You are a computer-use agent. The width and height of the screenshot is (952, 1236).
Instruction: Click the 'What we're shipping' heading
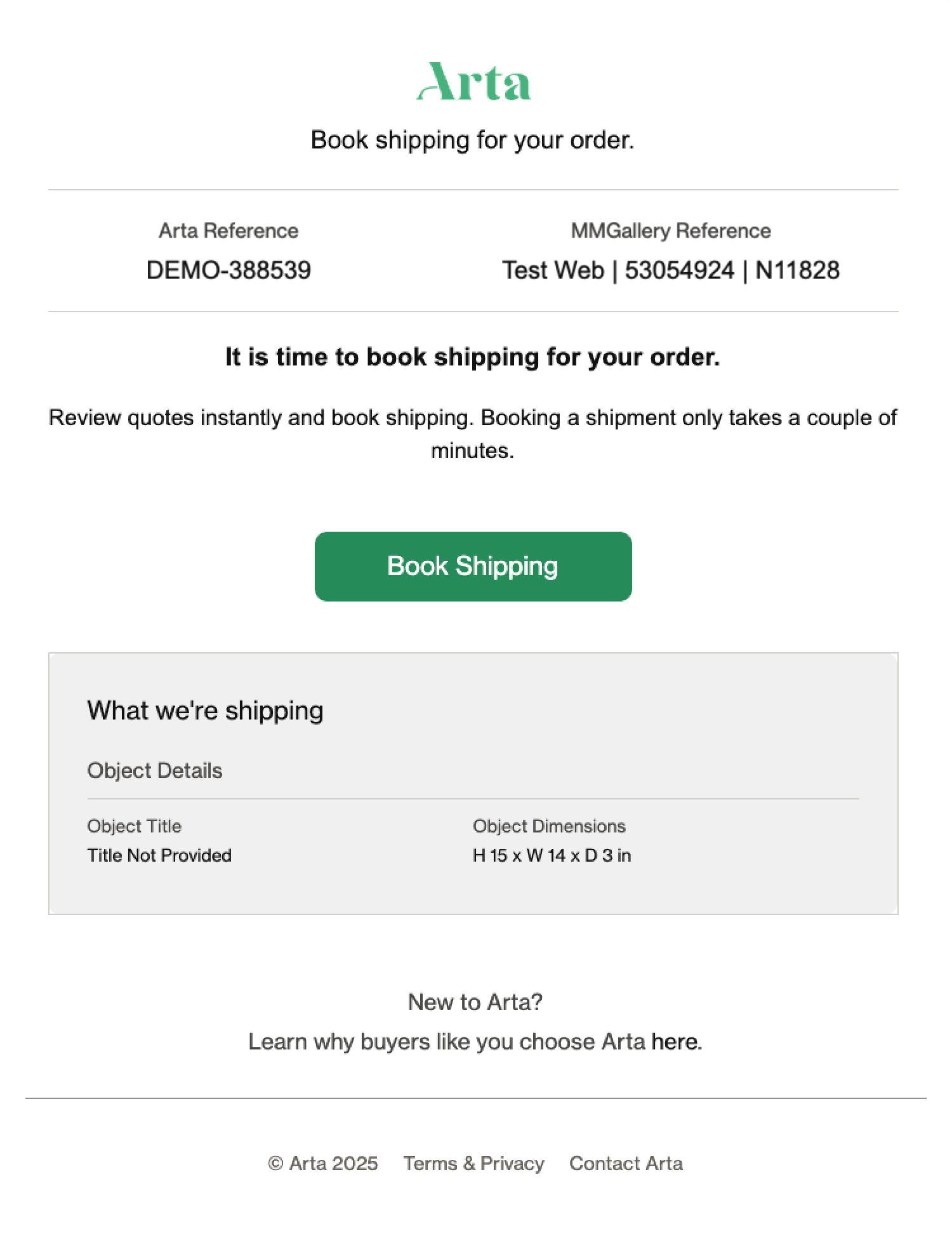[205, 711]
